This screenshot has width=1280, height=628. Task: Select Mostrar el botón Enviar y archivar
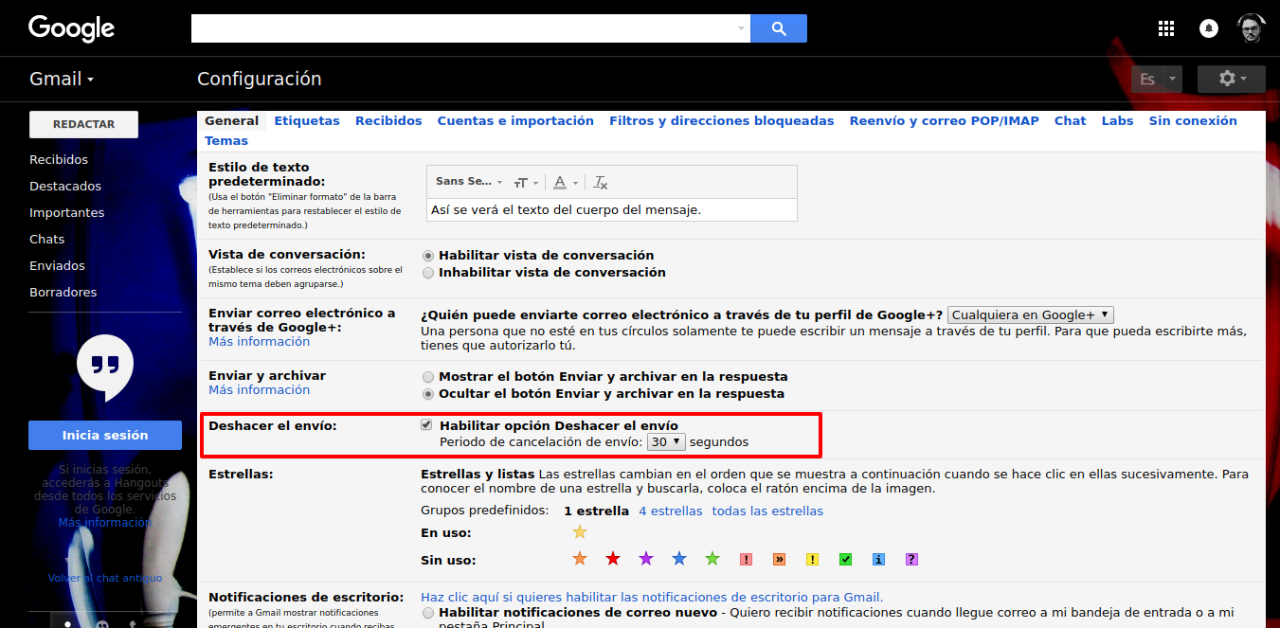(x=429, y=377)
